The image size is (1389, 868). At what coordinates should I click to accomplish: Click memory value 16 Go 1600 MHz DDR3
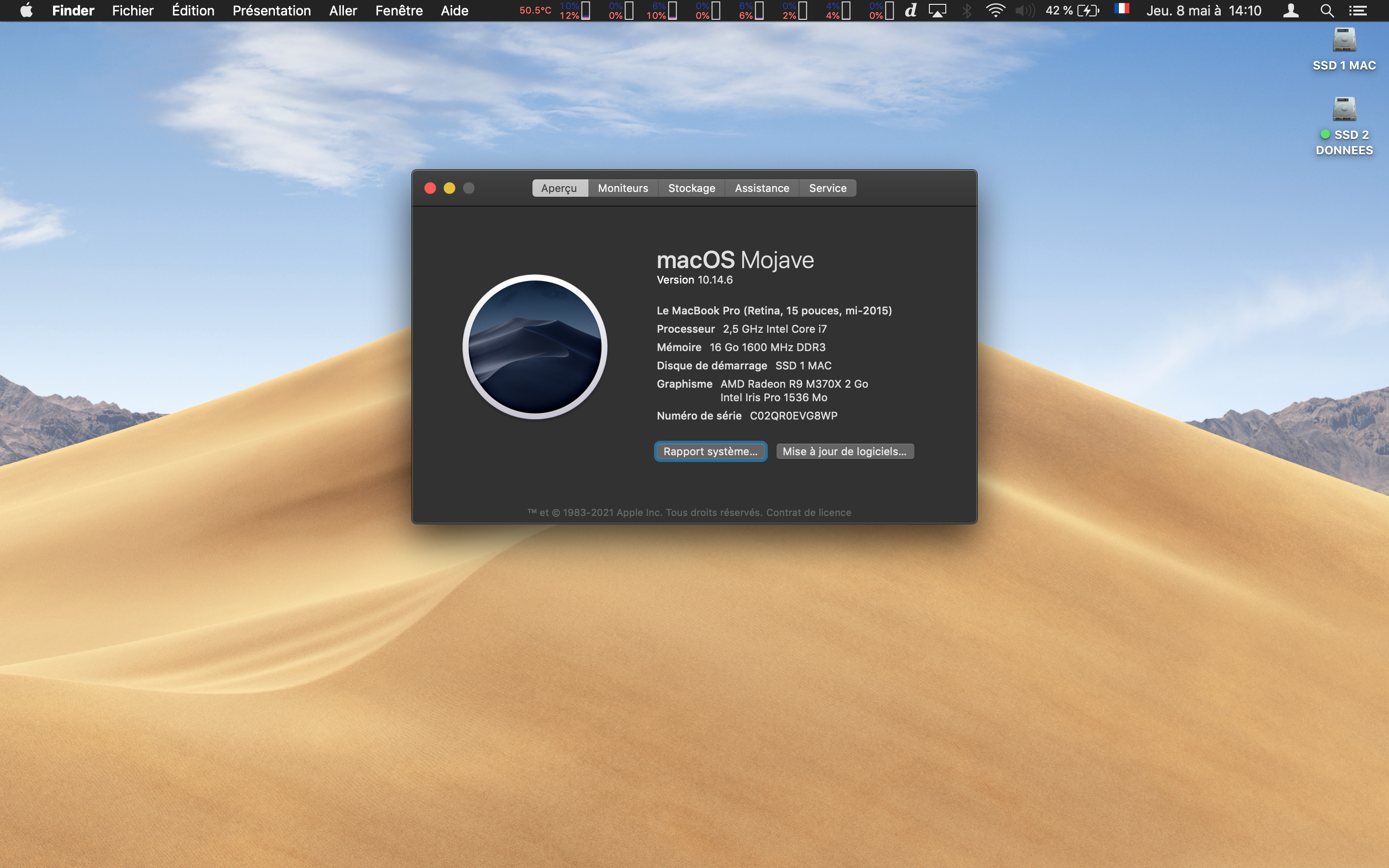(x=767, y=347)
